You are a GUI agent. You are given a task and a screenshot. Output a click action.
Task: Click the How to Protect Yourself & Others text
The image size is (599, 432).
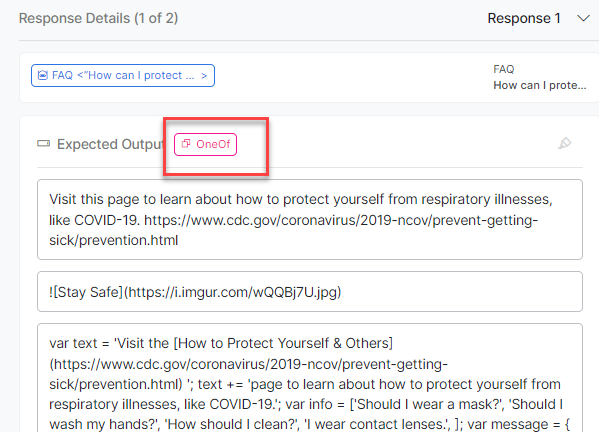coord(283,343)
